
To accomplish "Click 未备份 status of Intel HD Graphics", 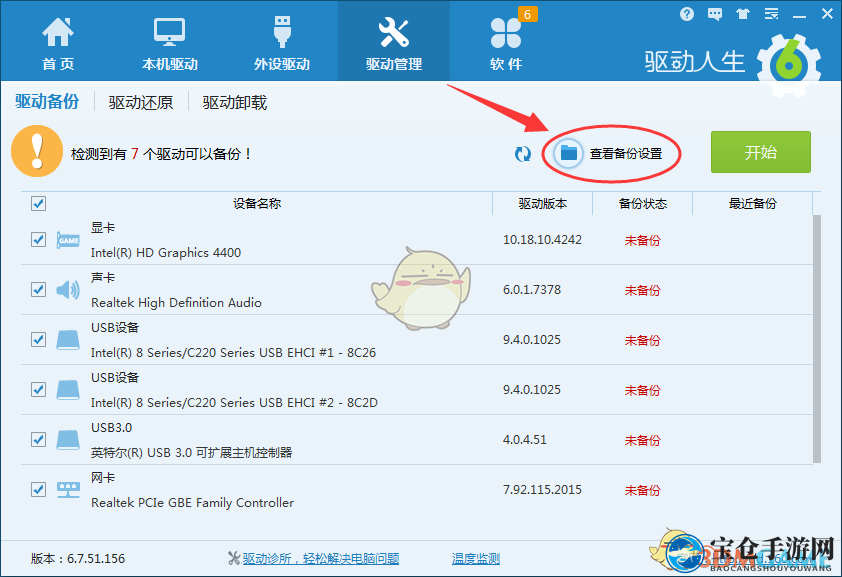I will point(642,240).
